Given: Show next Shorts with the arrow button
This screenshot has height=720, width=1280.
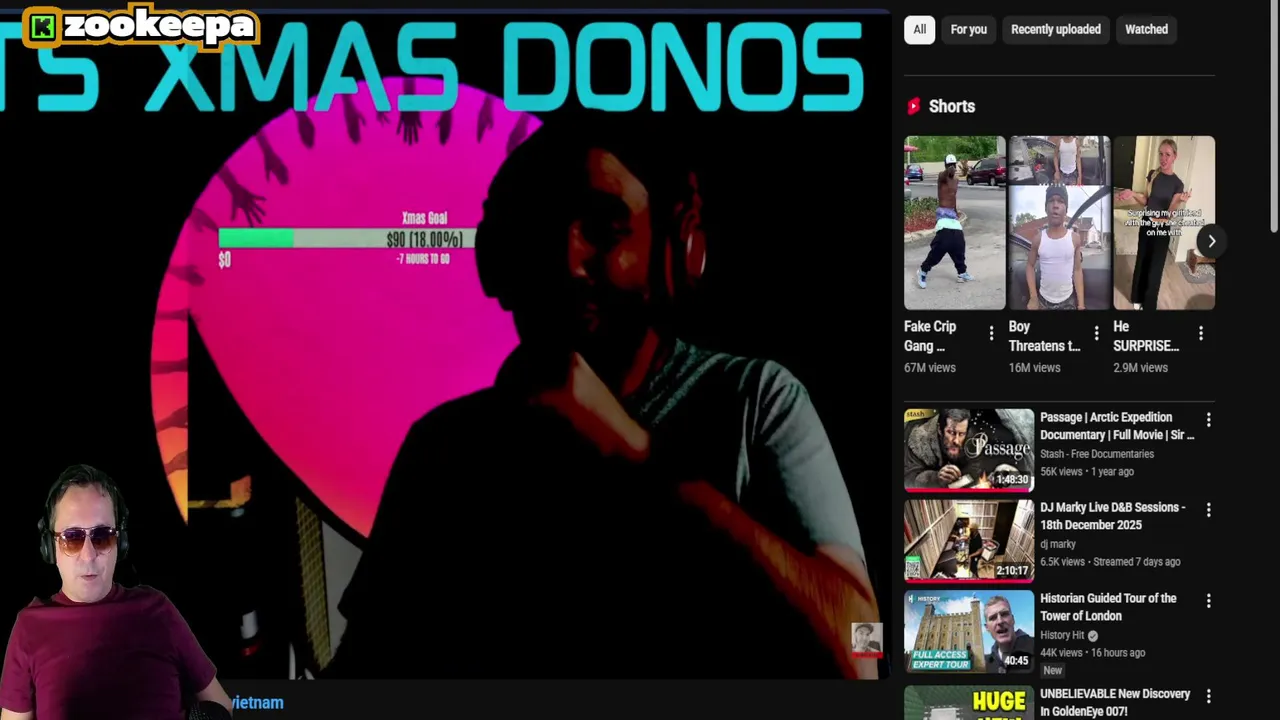Looking at the screenshot, I should [1211, 241].
